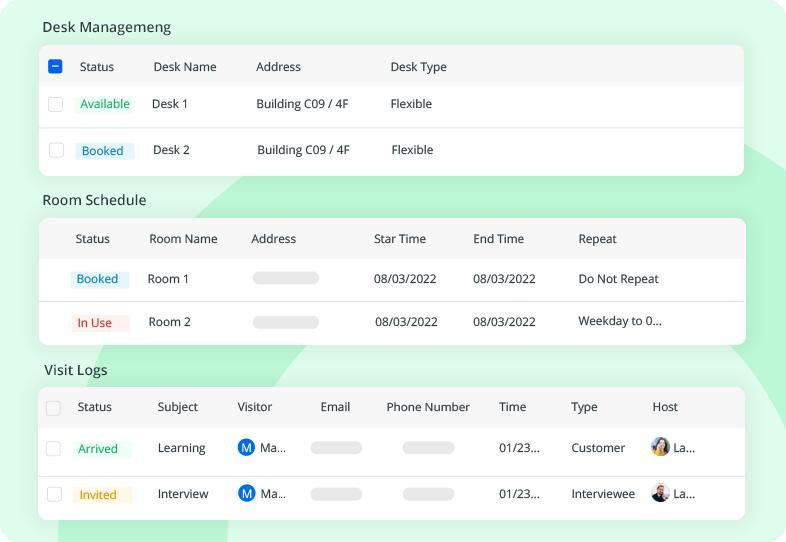This screenshot has height=542, width=786.
Task: Click the Booked status tag for Room 1
Action: (98, 279)
